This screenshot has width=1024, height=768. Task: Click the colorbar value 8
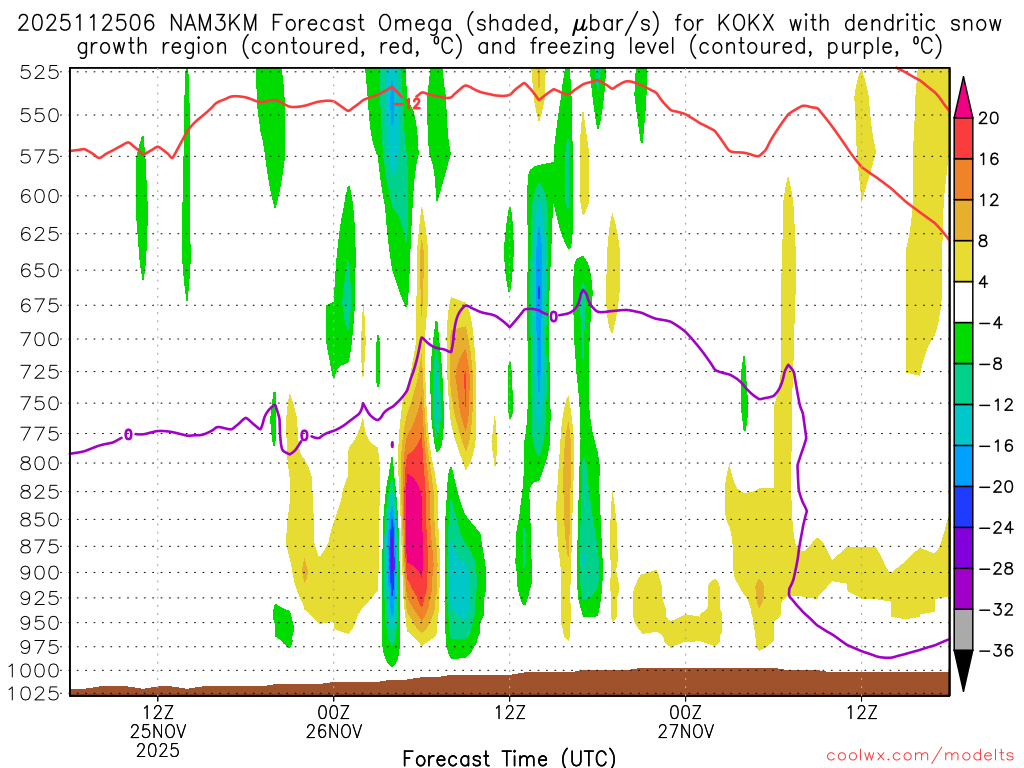[983, 242]
